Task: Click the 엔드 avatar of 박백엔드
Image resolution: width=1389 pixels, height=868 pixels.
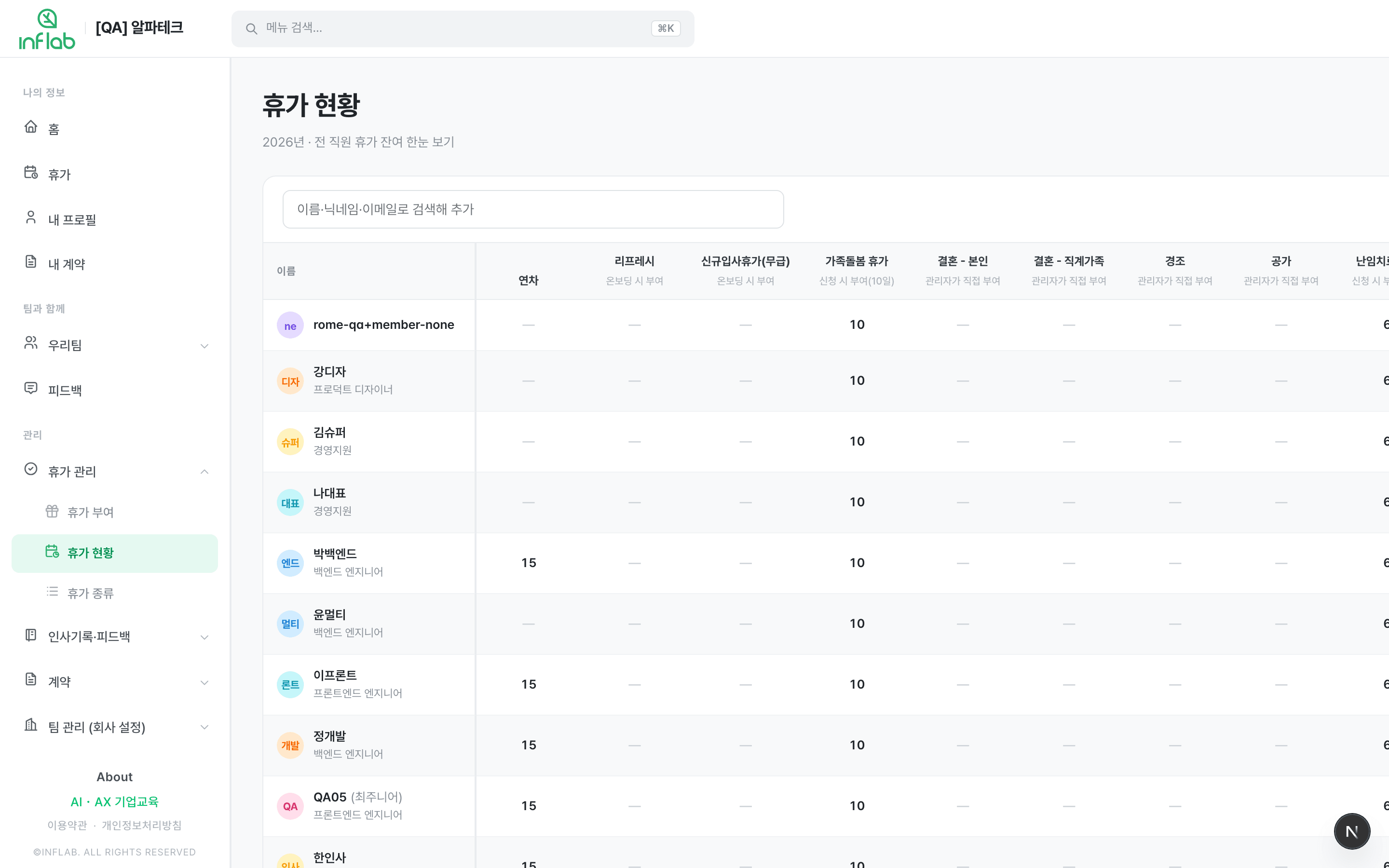Action: pos(290,563)
